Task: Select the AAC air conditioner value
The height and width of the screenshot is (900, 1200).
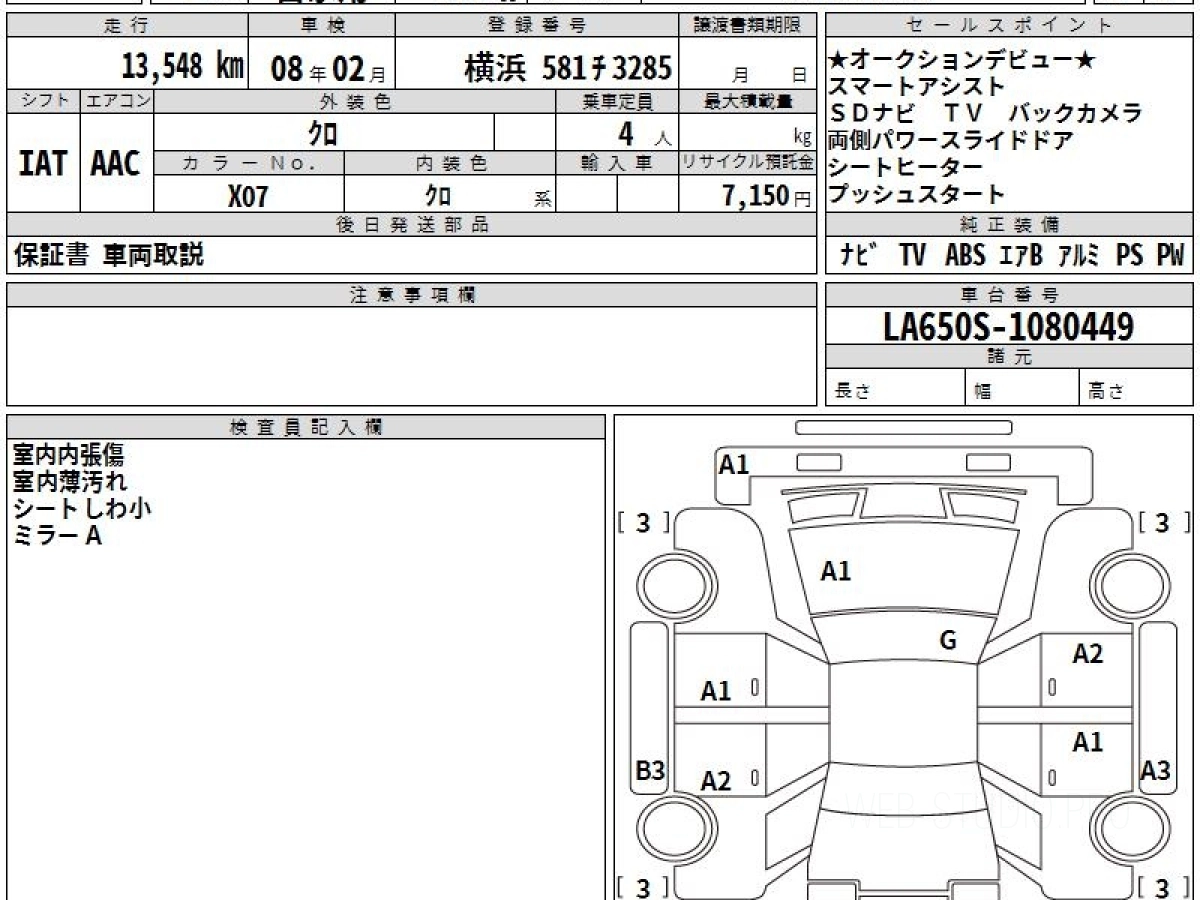Action: 116,163
